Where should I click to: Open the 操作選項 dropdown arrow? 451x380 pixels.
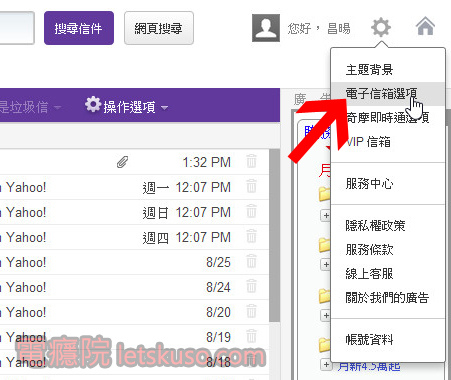[x=164, y=108]
